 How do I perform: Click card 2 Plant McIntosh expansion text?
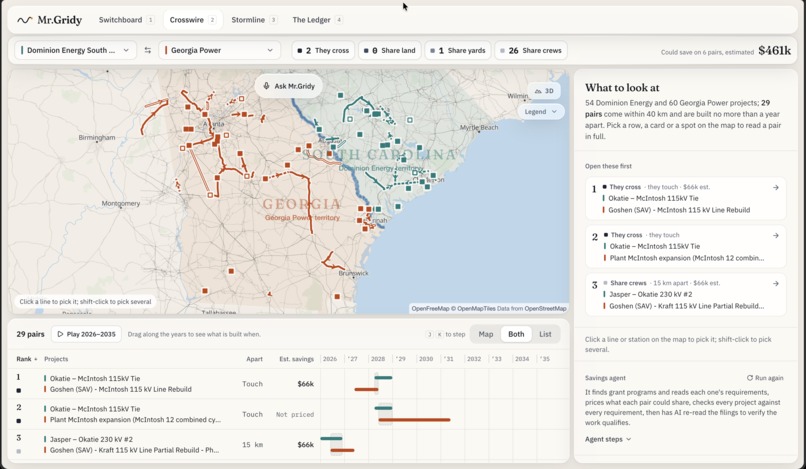point(687,258)
